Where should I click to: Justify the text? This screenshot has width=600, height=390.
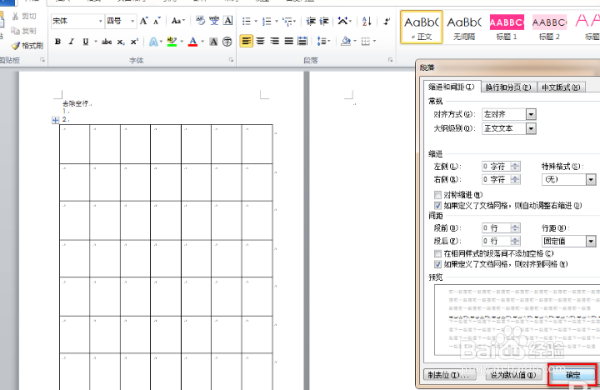(289, 41)
